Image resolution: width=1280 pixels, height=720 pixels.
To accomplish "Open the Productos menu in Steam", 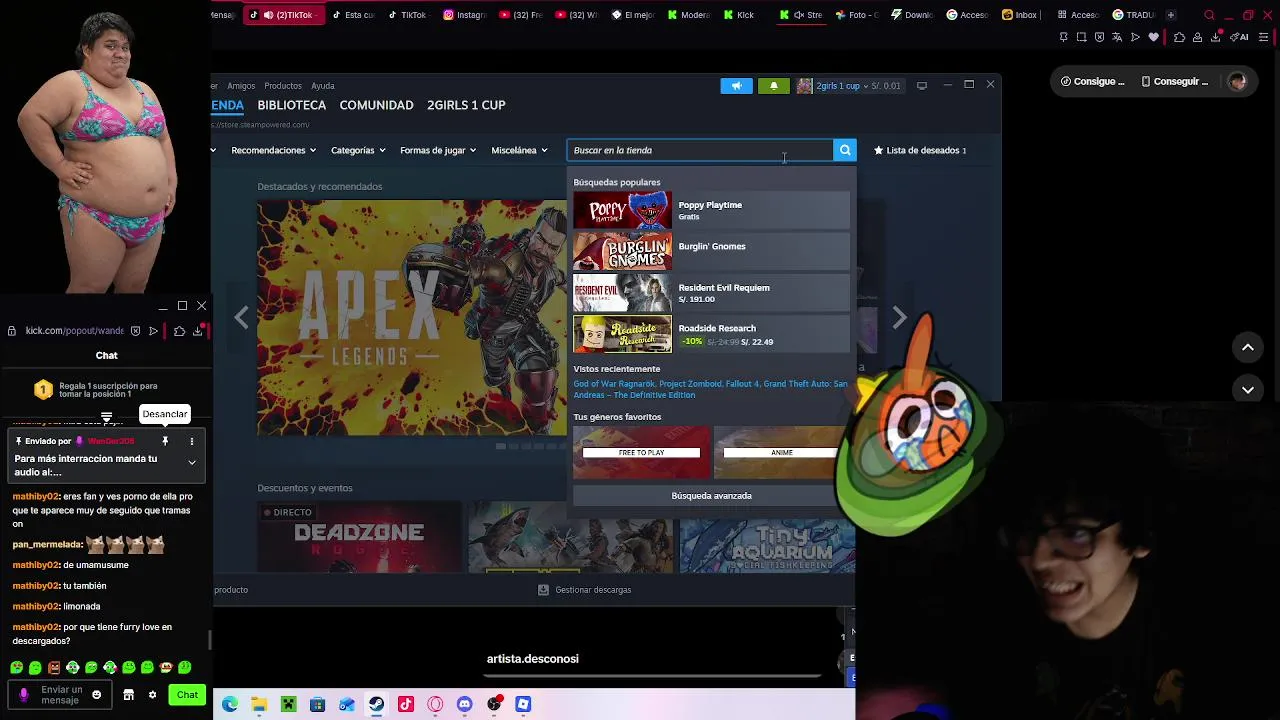I will click(283, 86).
